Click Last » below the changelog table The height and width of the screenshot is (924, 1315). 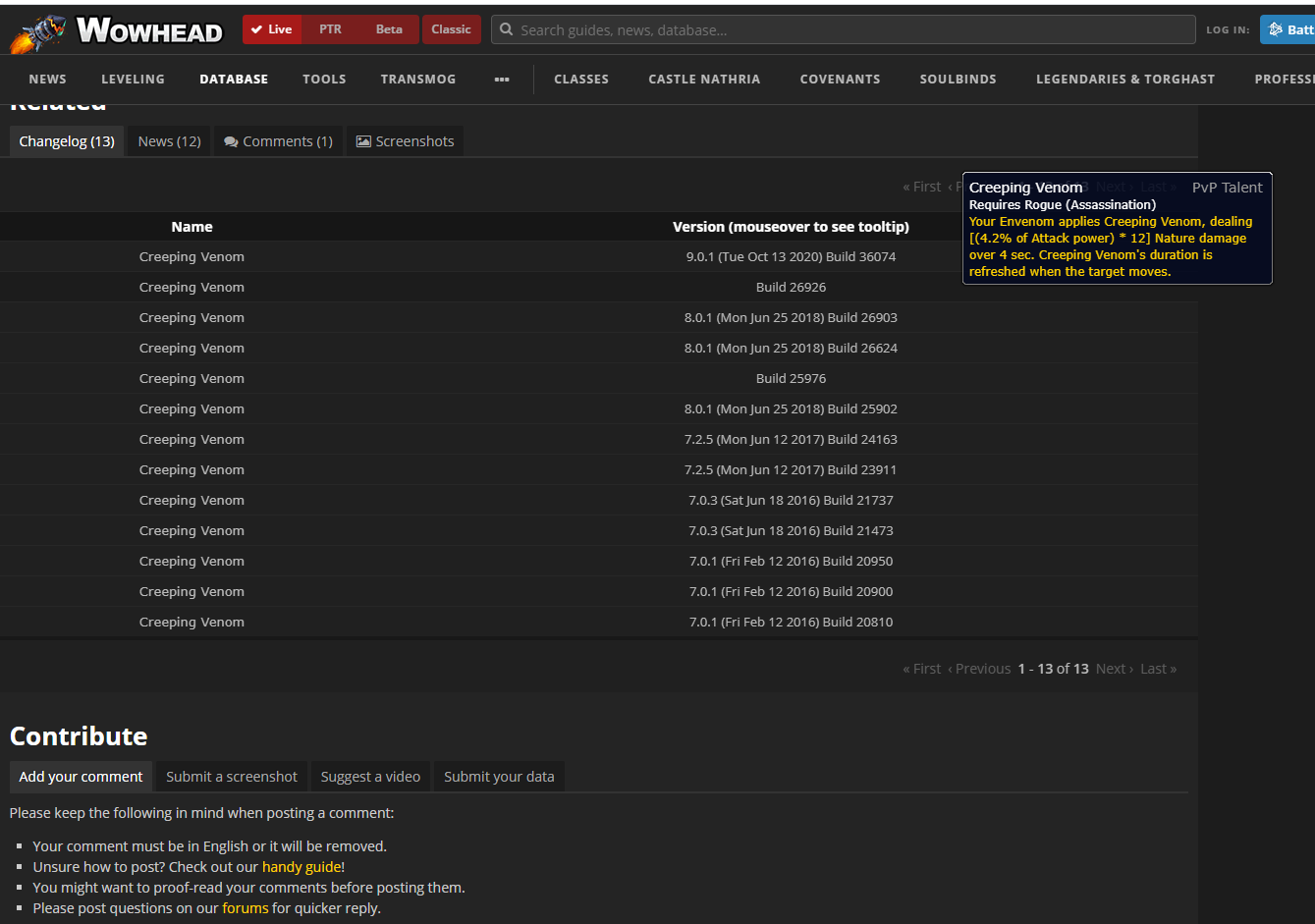pyautogui.click(x=1159, y=669)
